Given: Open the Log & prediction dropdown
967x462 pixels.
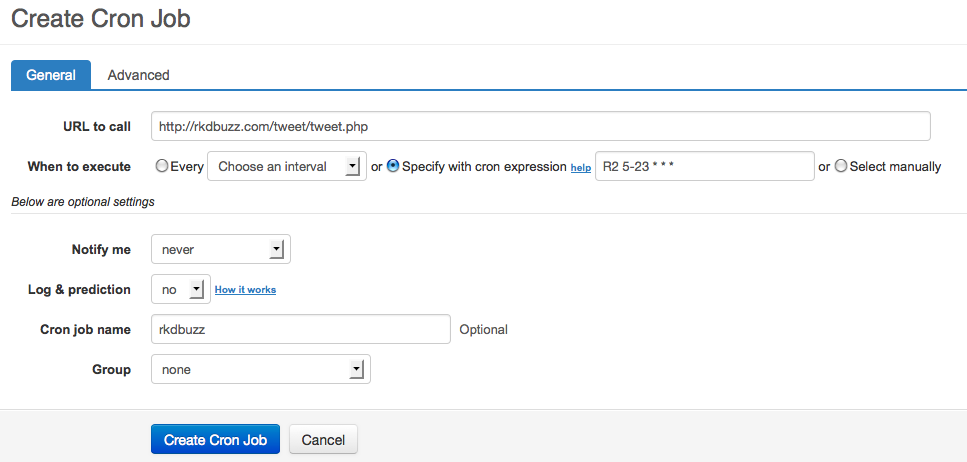Looking at the screenshot, I should point(180,289).
